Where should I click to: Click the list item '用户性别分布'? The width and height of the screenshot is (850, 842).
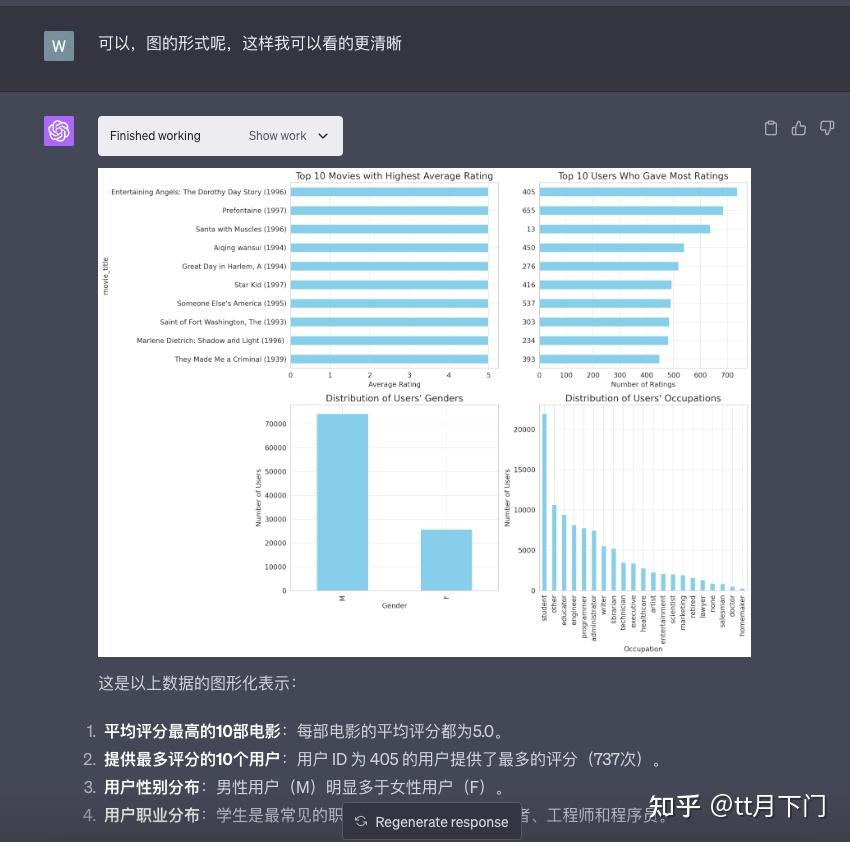click(152, 787)
